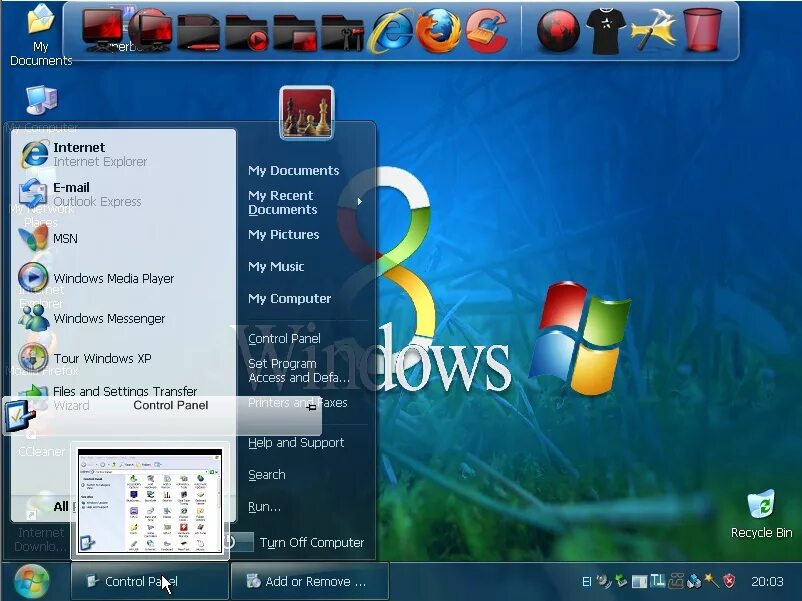Click the 20:03 taskbar clock
Image resolution: width=802 pixels, height=601 pixels.
[x=767, y=582]
